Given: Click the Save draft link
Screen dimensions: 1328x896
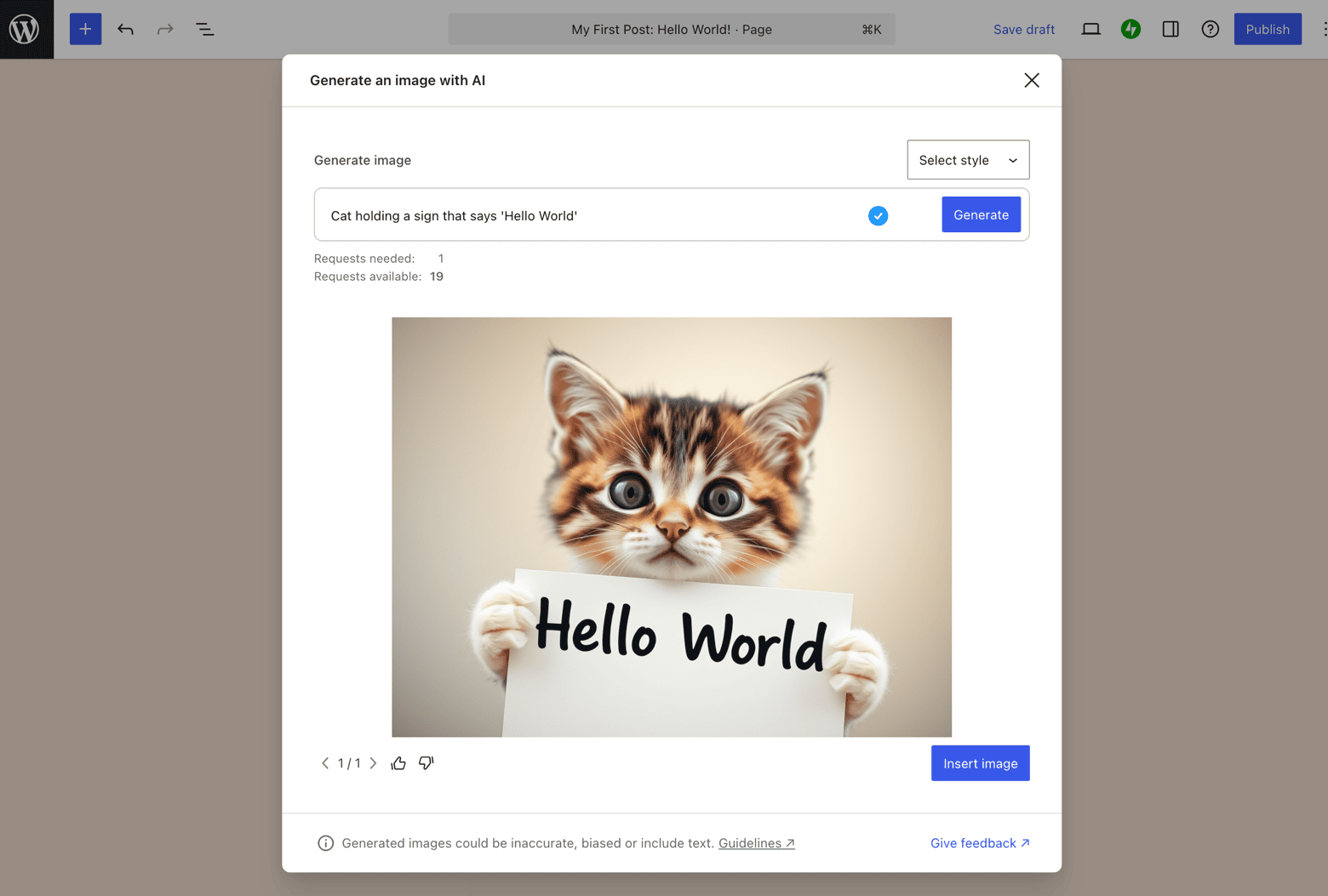Looking at the screenshot, I should (1024, 29).
